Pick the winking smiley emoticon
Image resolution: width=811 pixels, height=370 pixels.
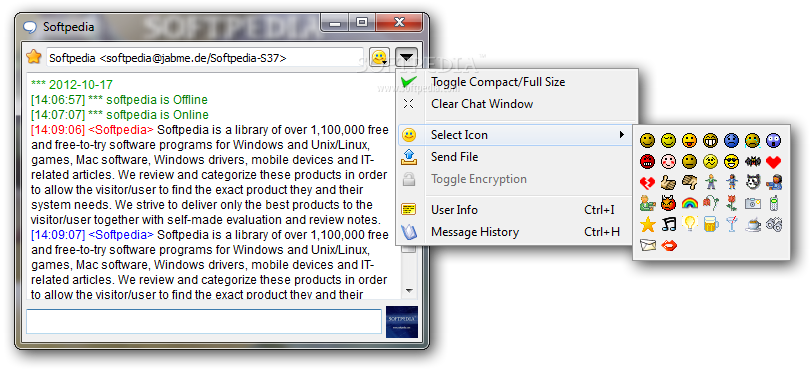point(668,140)
